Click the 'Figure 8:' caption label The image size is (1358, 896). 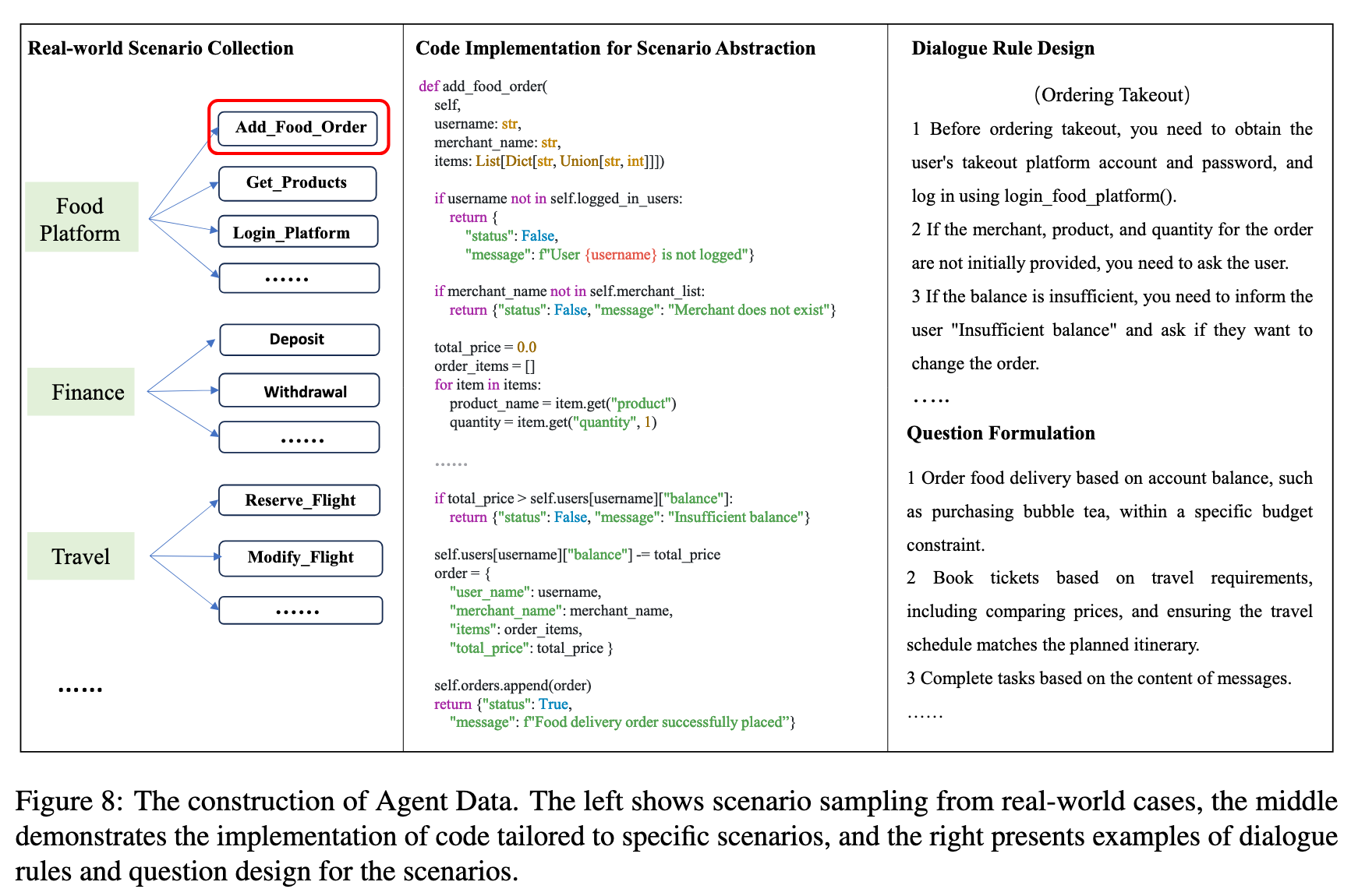[x=69, y=802]
